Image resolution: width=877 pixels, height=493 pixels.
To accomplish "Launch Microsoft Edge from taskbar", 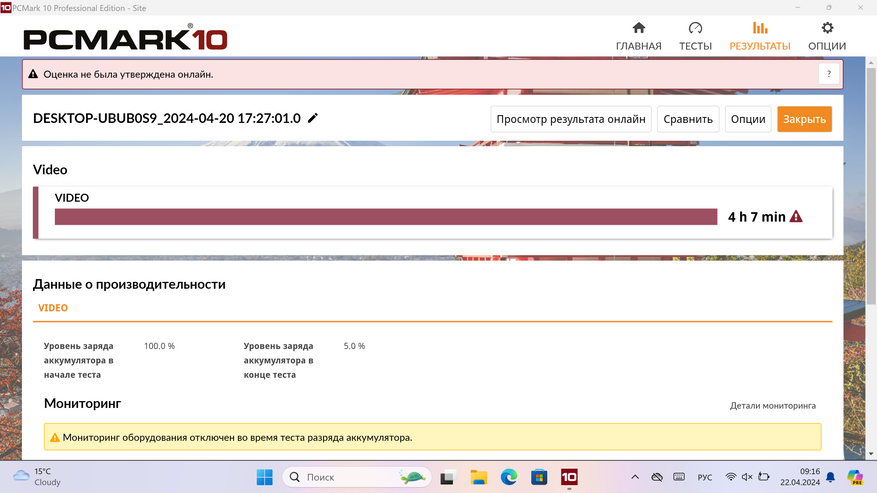I will (x=508, y=477).
